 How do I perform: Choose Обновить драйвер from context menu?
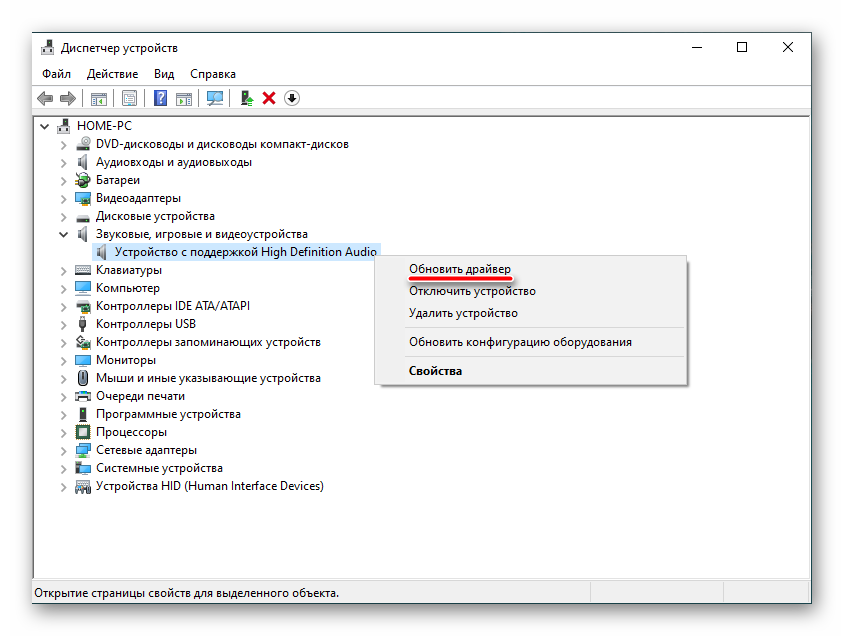click(530, 268)
